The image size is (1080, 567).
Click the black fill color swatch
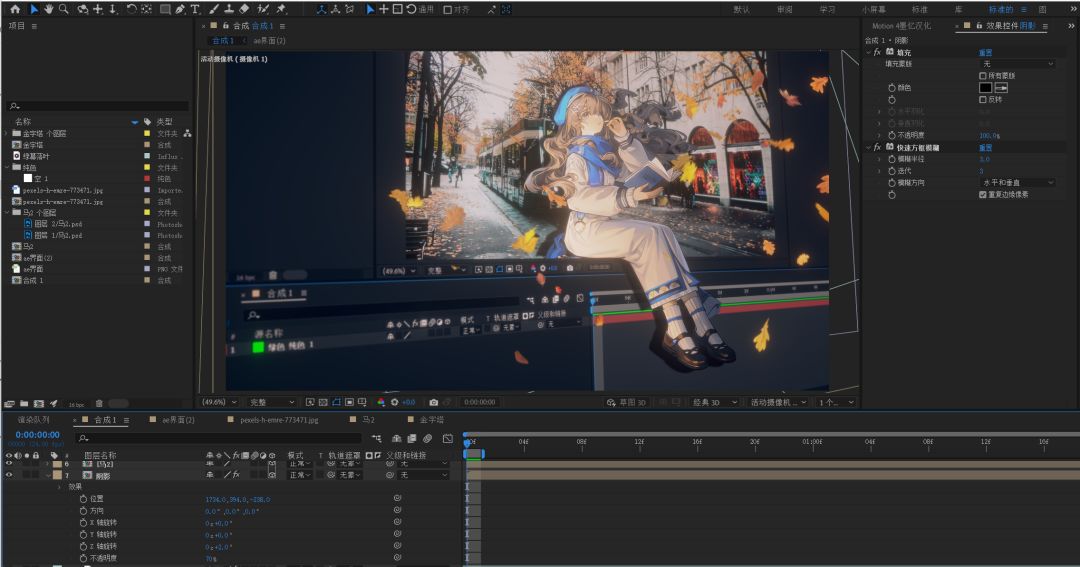[985, 87]
